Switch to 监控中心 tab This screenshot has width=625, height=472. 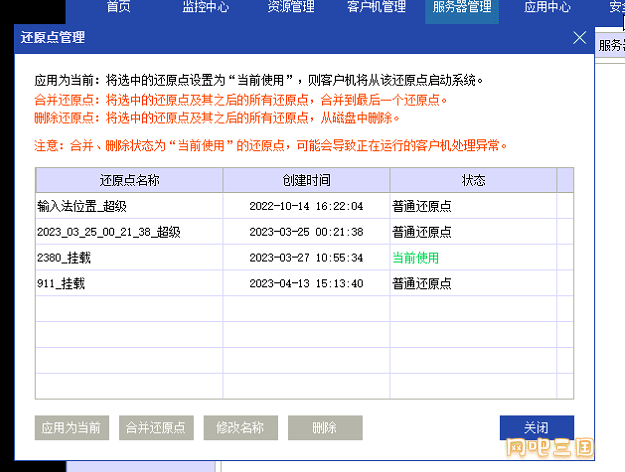(206, 7)
